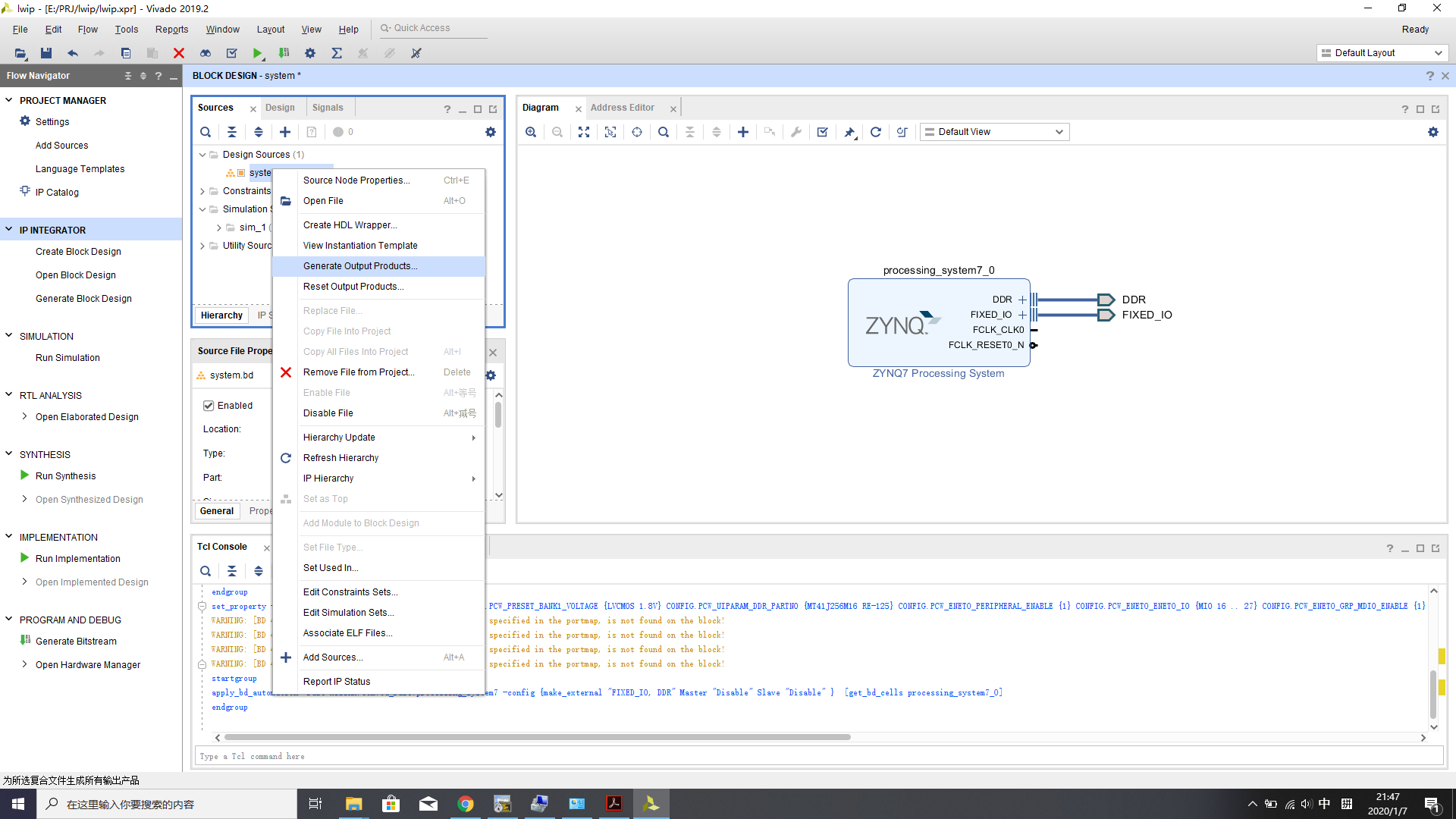Click the Save project icon in main toolbar
The height and width of the screenshot is (819, 1456).
point(45,53)
